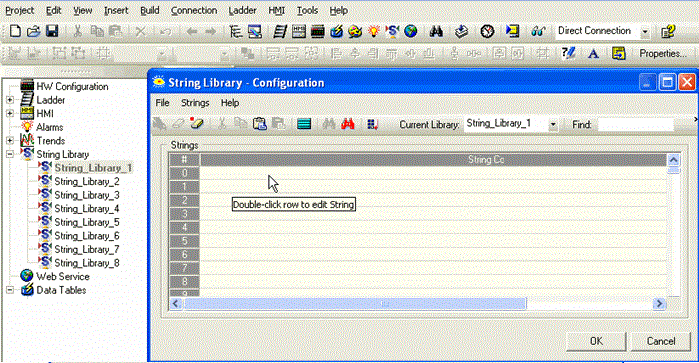Click the Paste clipboard icon in String Library toolbar
This screenshot has height=363, width=699.
tap(260, 124)
